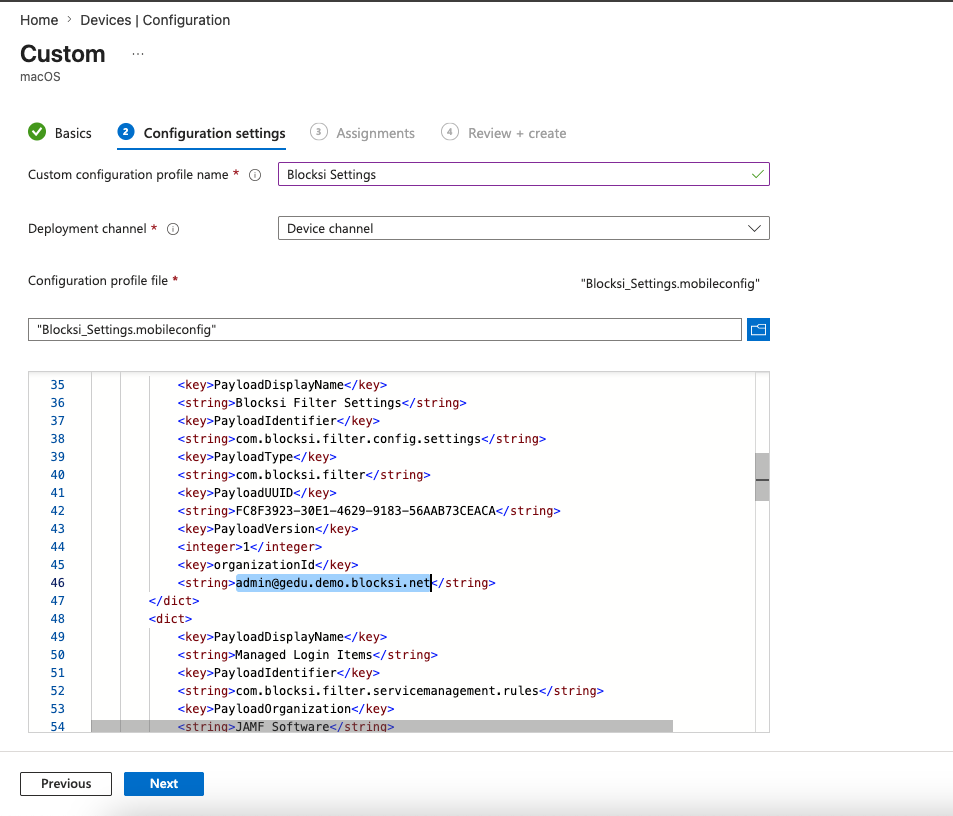Navigate to Home breadcrumb link

click(39, 20)
